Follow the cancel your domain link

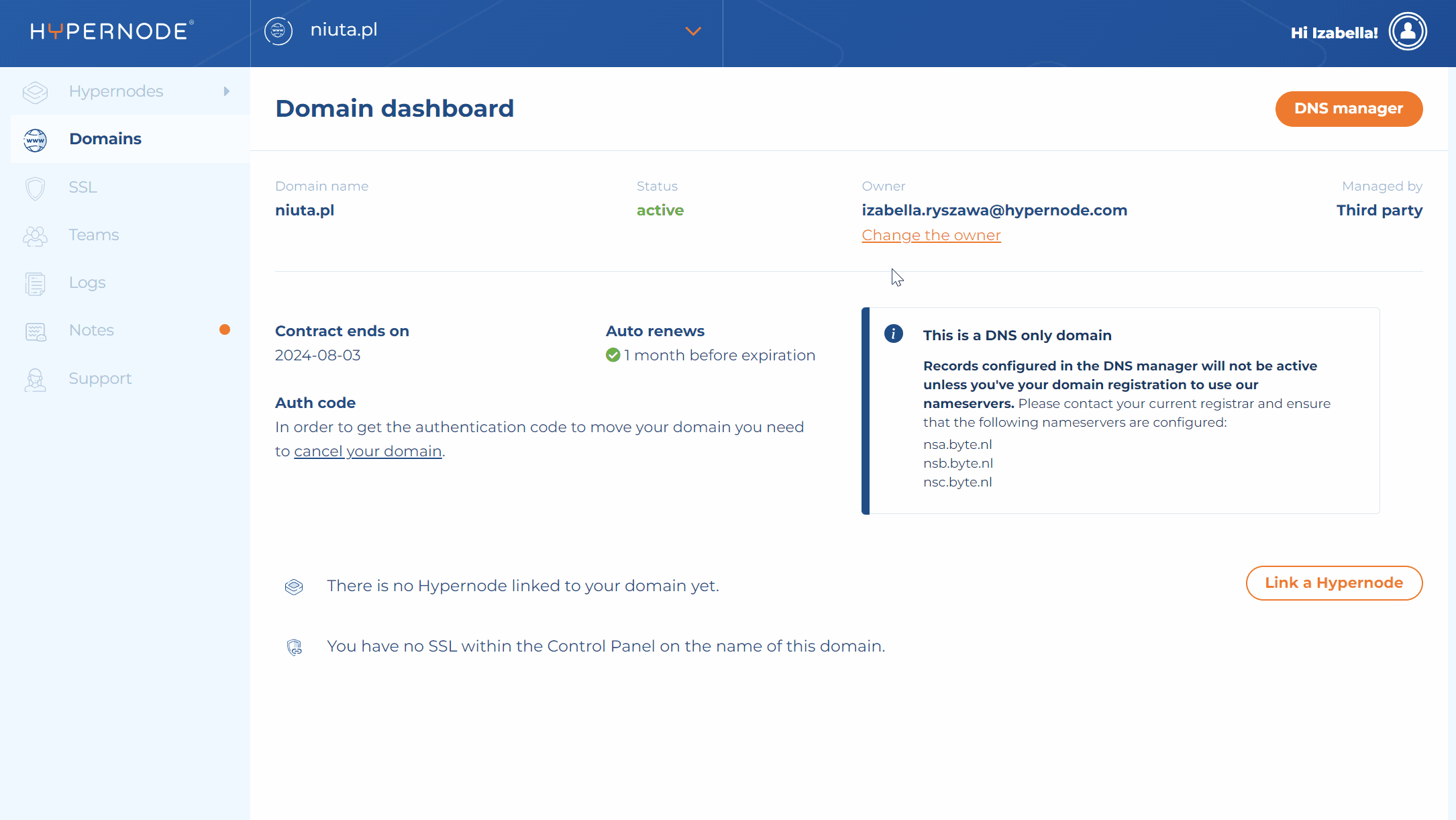click(x=368, y=452)
